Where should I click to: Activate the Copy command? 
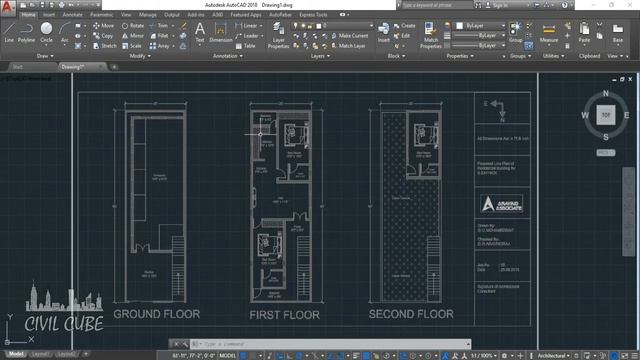point(103,36)
